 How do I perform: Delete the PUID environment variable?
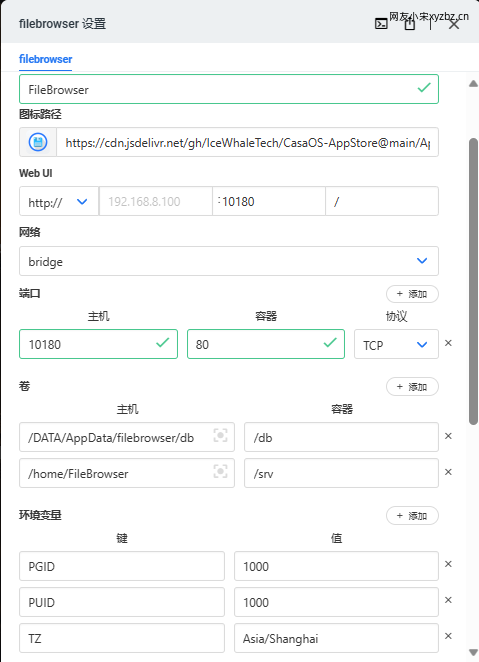[448, 600]
